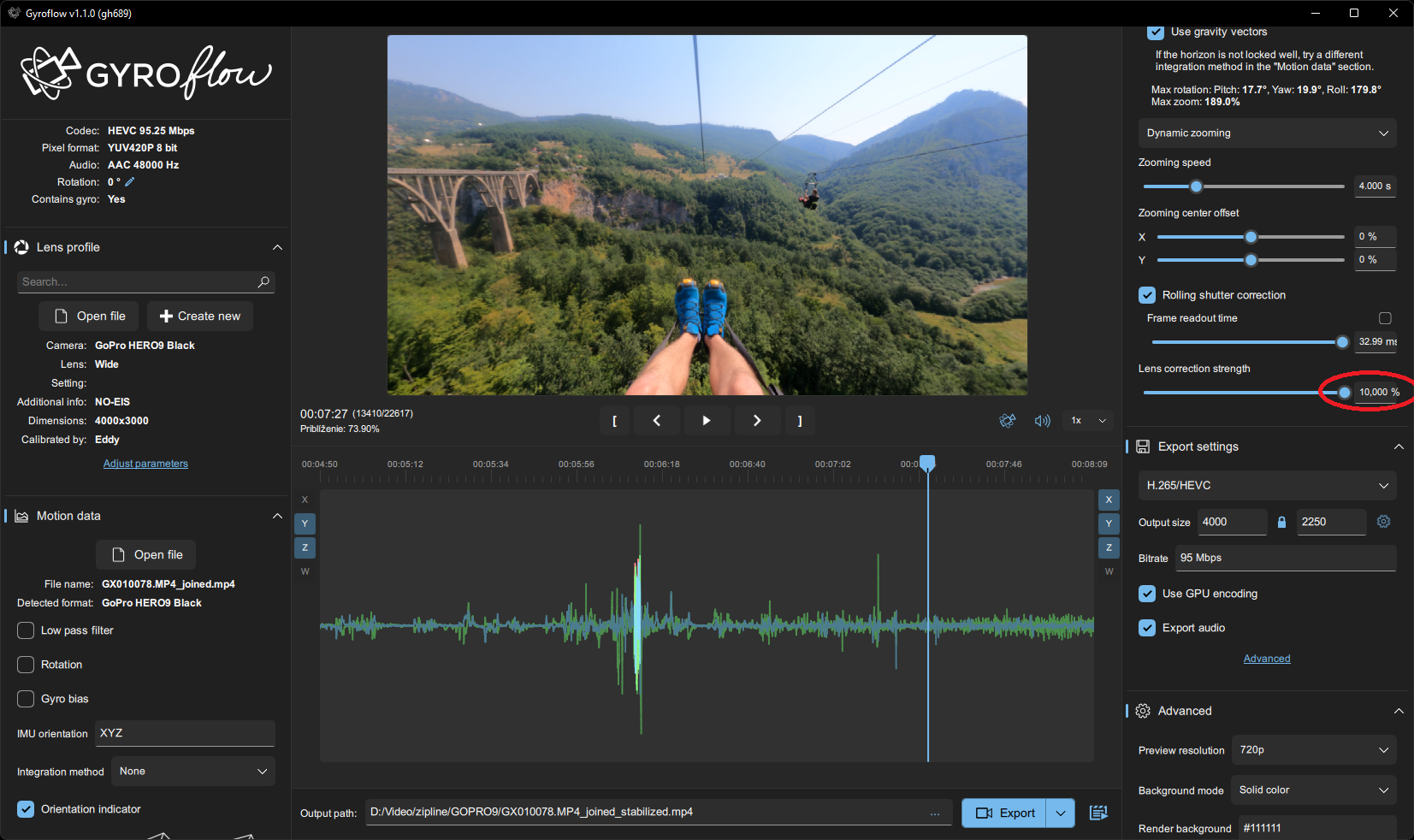Image resolution: width=1414 pixels, height=840 pixels.
Task: Click the pencil icon to edit rotation
Action: pyautogui.click(x=130, y=181)
